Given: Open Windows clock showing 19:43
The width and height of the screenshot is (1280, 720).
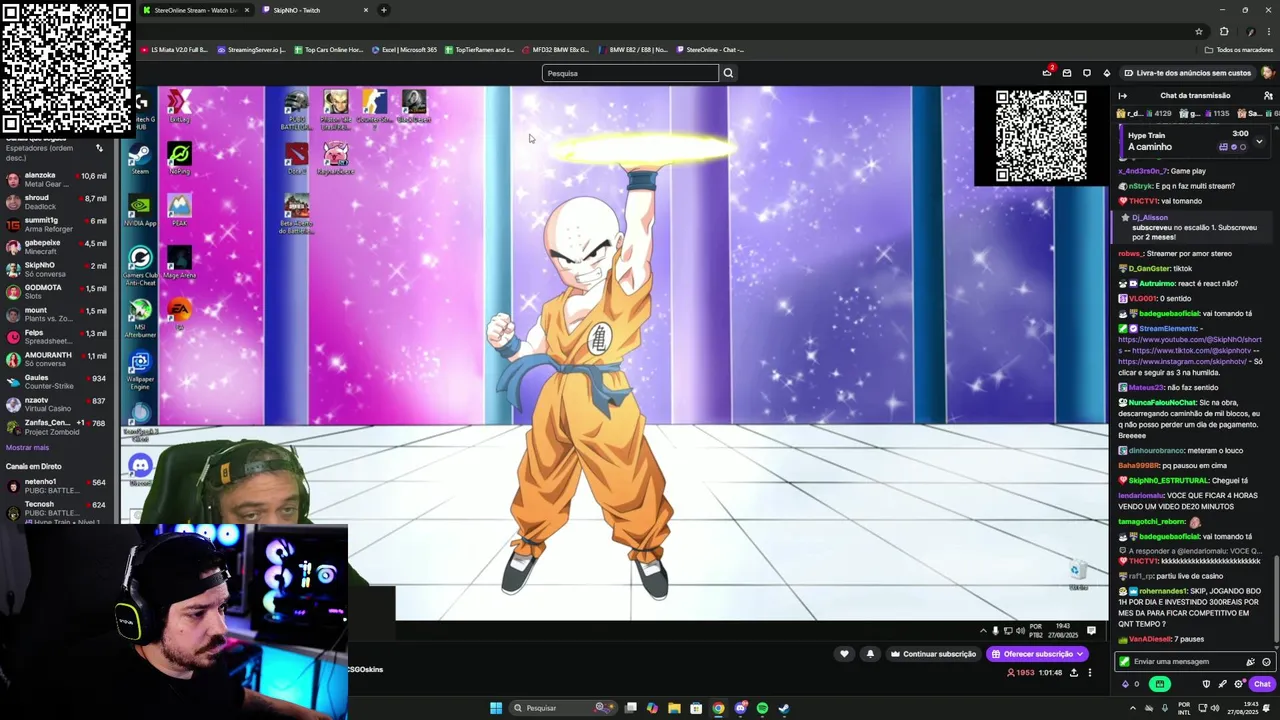Looking at the screenshot, I should (x=1244, y=708).
